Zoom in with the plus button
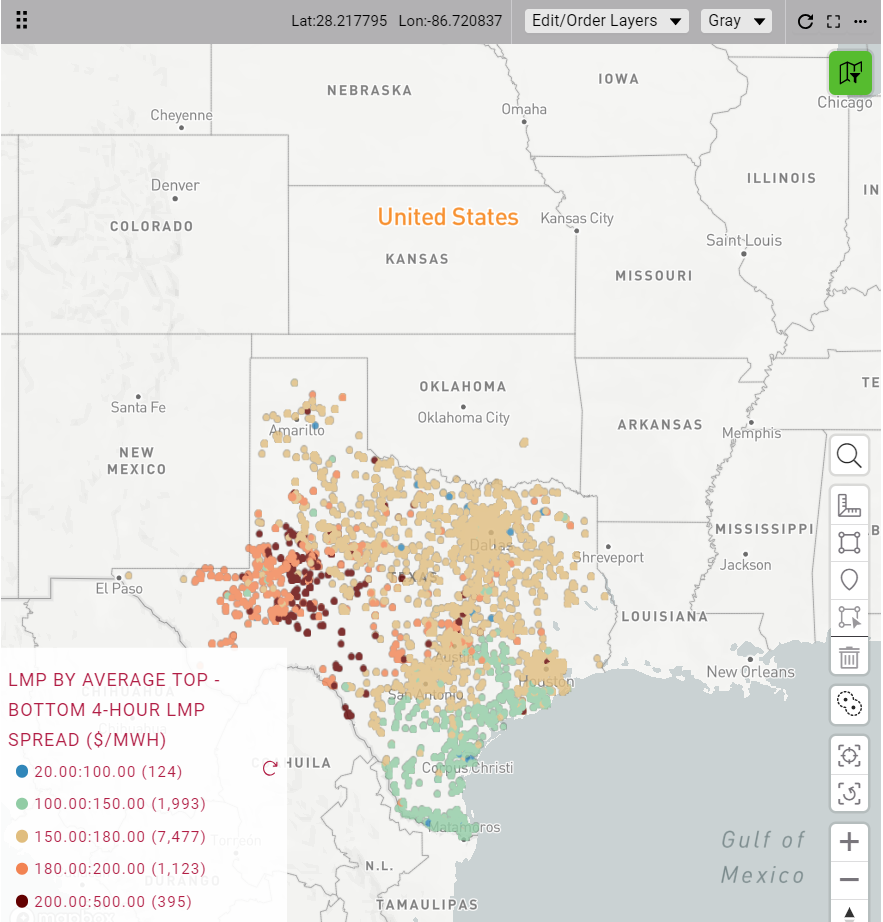The height and width of the screenshot is (922, 883). click(x=849, y=842)
